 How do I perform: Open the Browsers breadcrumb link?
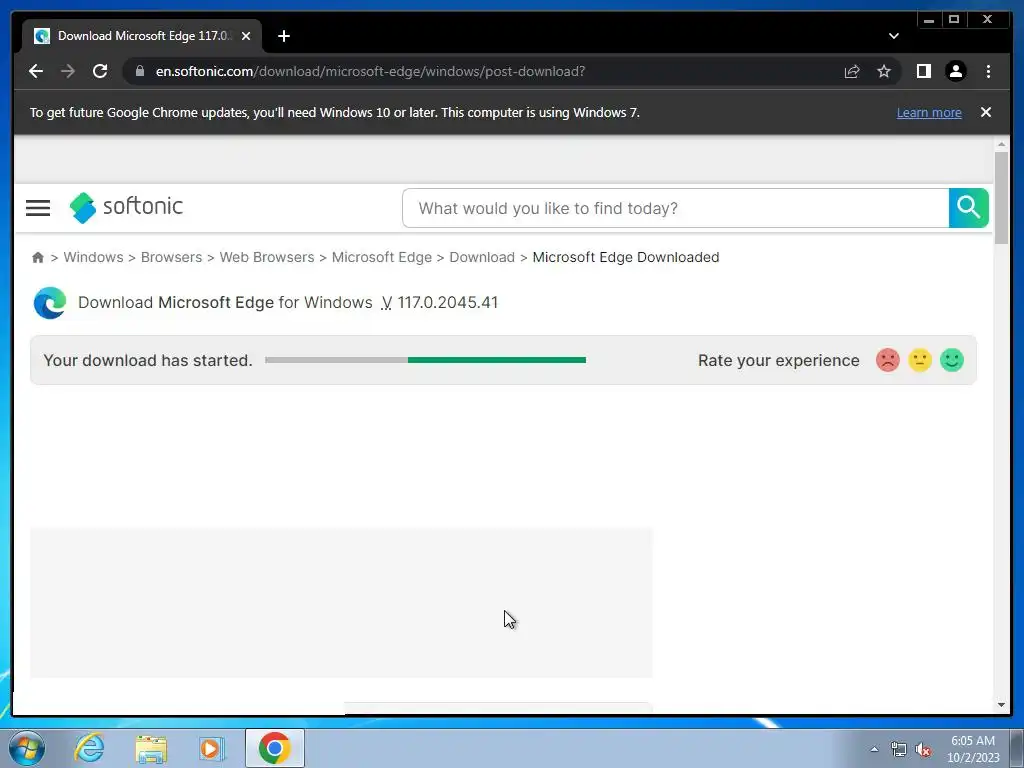[171, 257]
